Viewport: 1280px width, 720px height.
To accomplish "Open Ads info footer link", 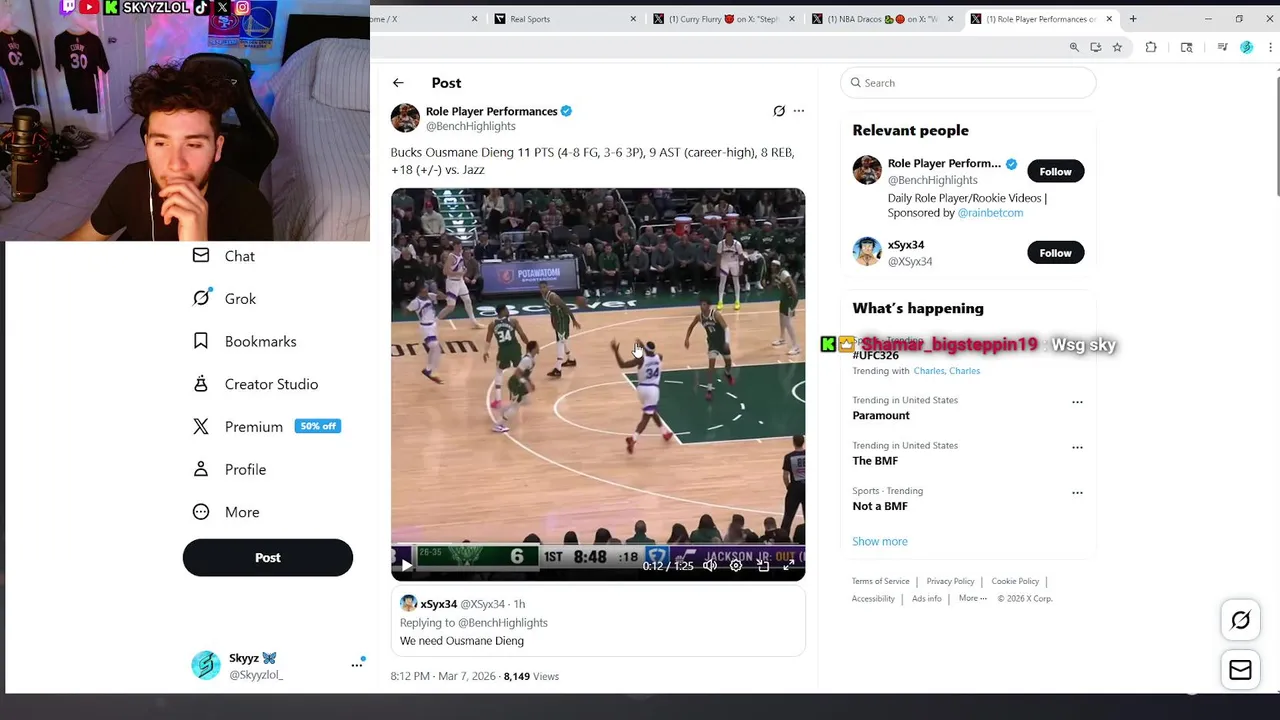I will point(927,598).
